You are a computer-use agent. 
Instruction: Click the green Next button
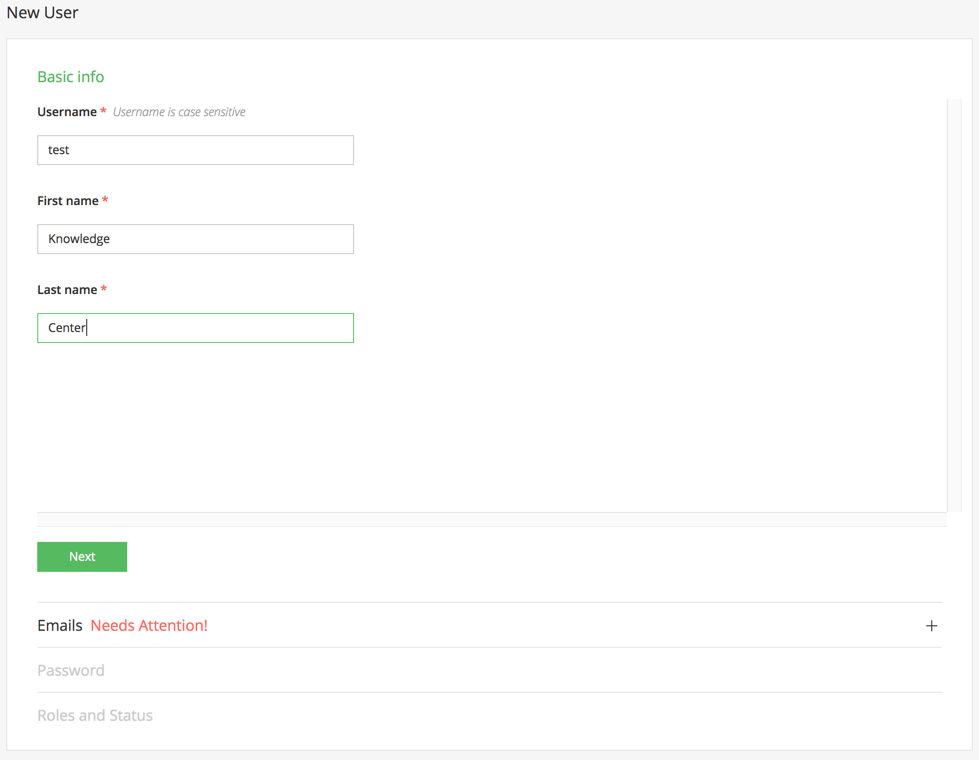pyautogui.click(x=82, y=556)
